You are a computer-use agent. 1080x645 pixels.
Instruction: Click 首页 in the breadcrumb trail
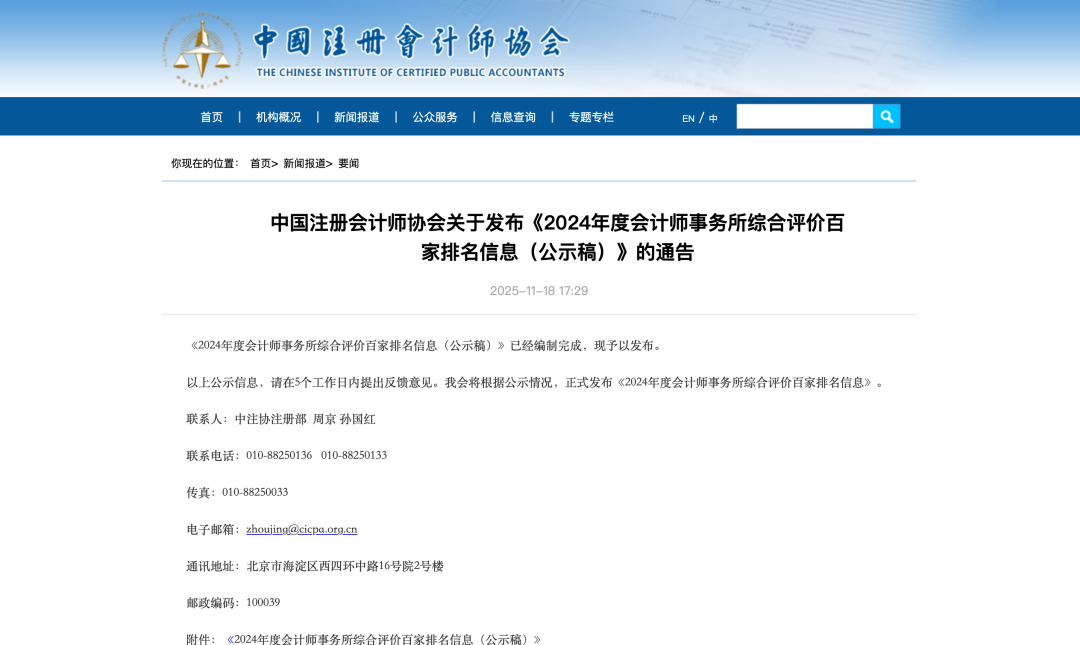(260, 163)
